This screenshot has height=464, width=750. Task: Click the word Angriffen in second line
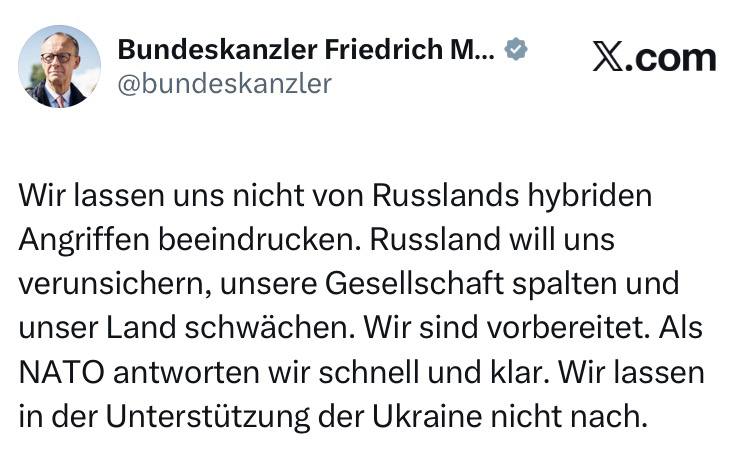click(84, 240)
